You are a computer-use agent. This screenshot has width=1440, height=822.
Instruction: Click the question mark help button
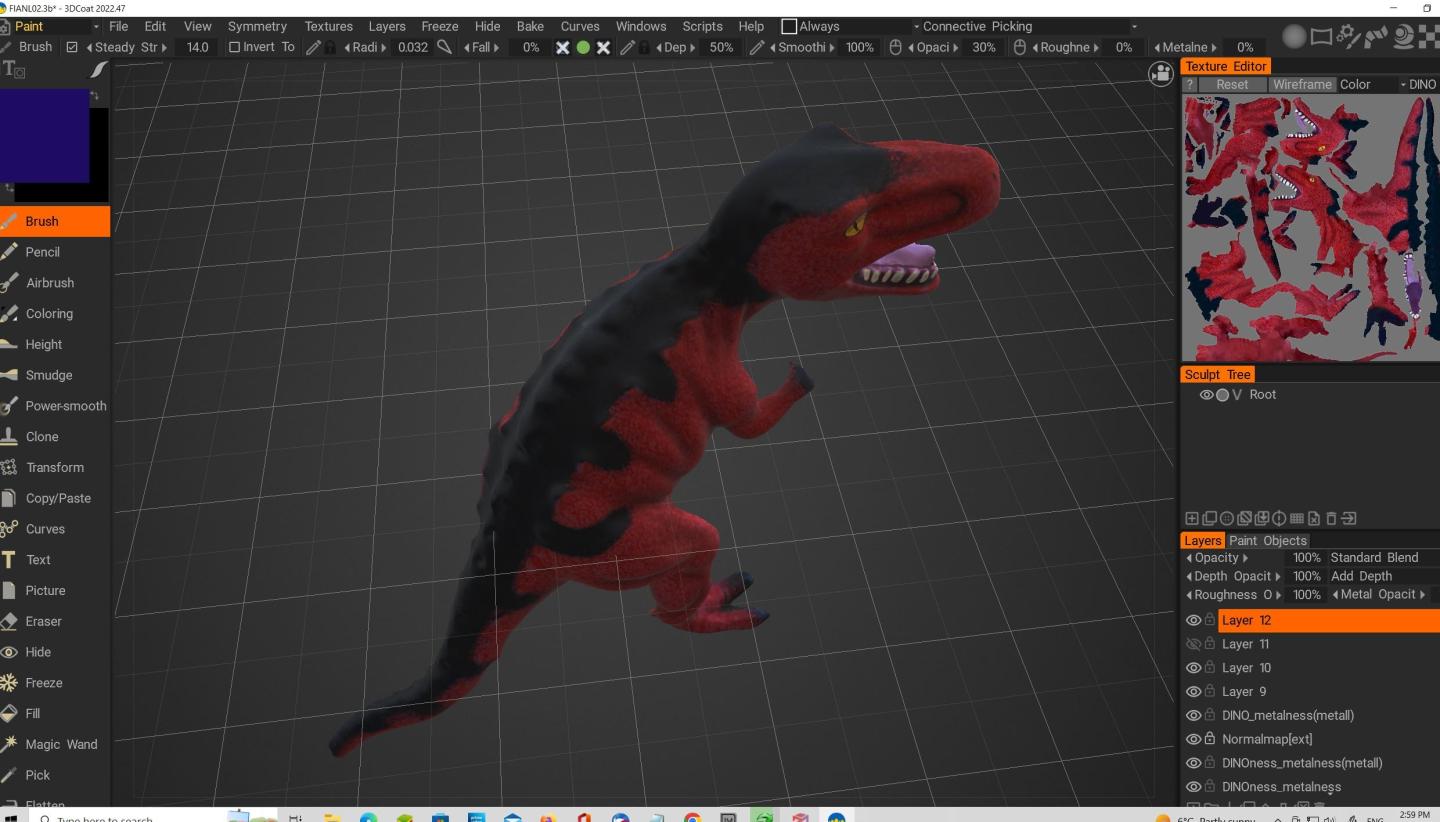(x=1190, y=85)
